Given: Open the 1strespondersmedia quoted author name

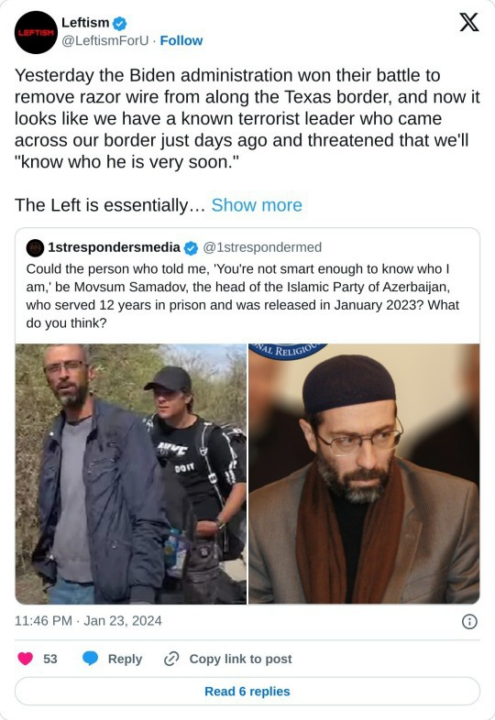Looking at the screenshot, I should click(x=114, y=248).
